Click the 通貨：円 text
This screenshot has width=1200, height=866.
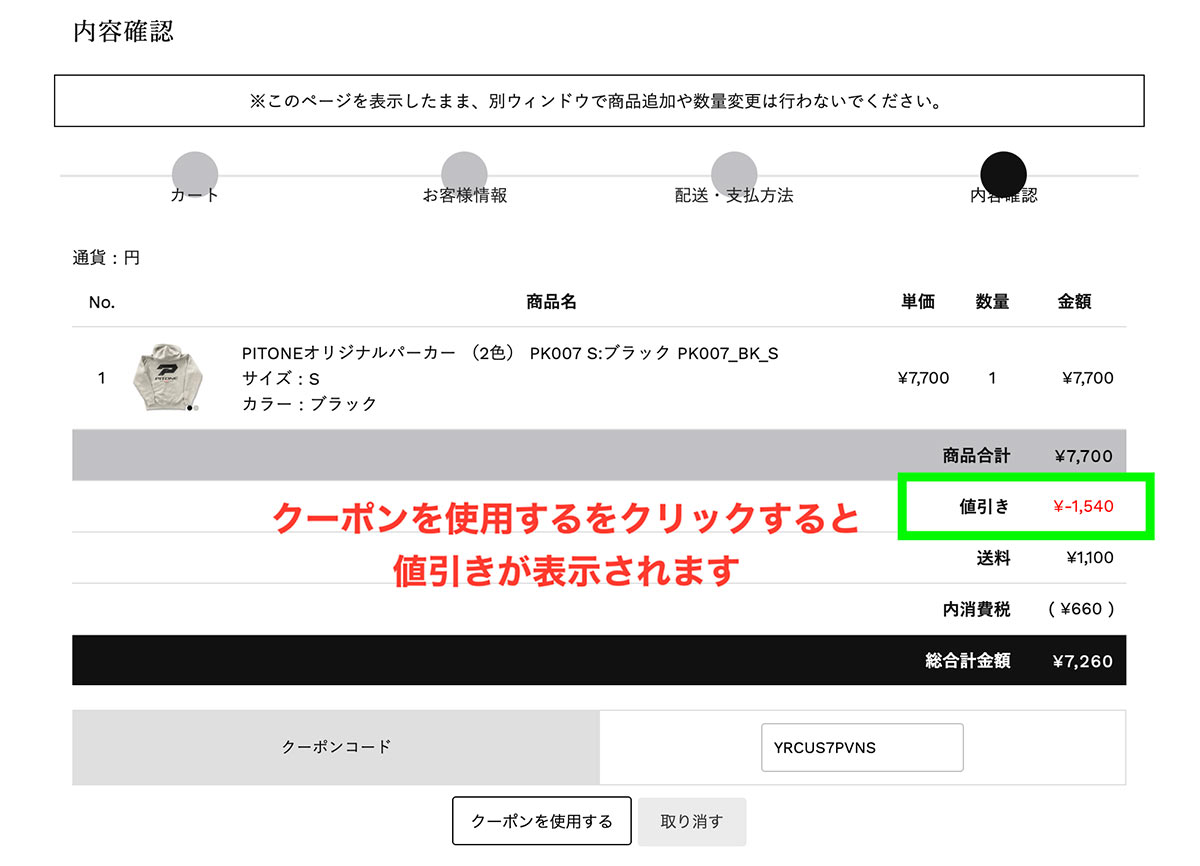[106, 258]
